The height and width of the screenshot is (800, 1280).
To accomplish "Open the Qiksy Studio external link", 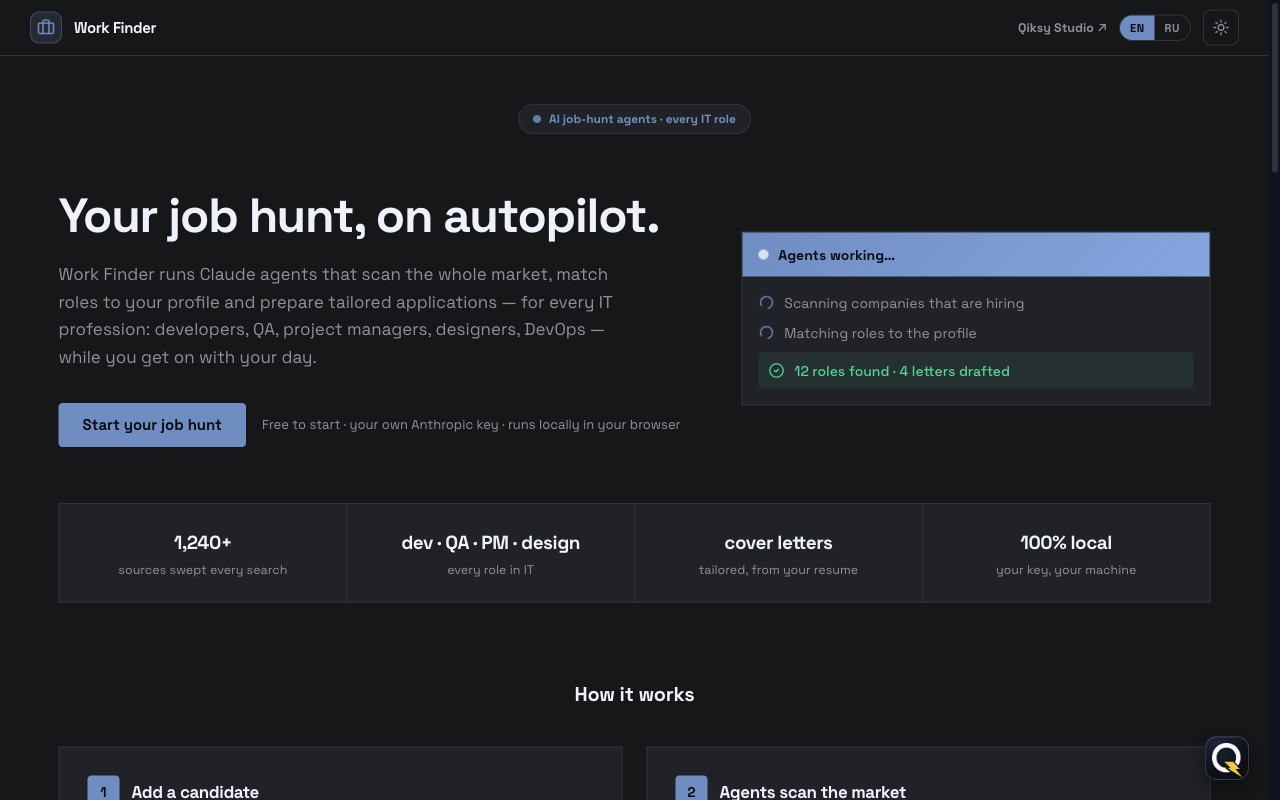I will pos(1062,28).
